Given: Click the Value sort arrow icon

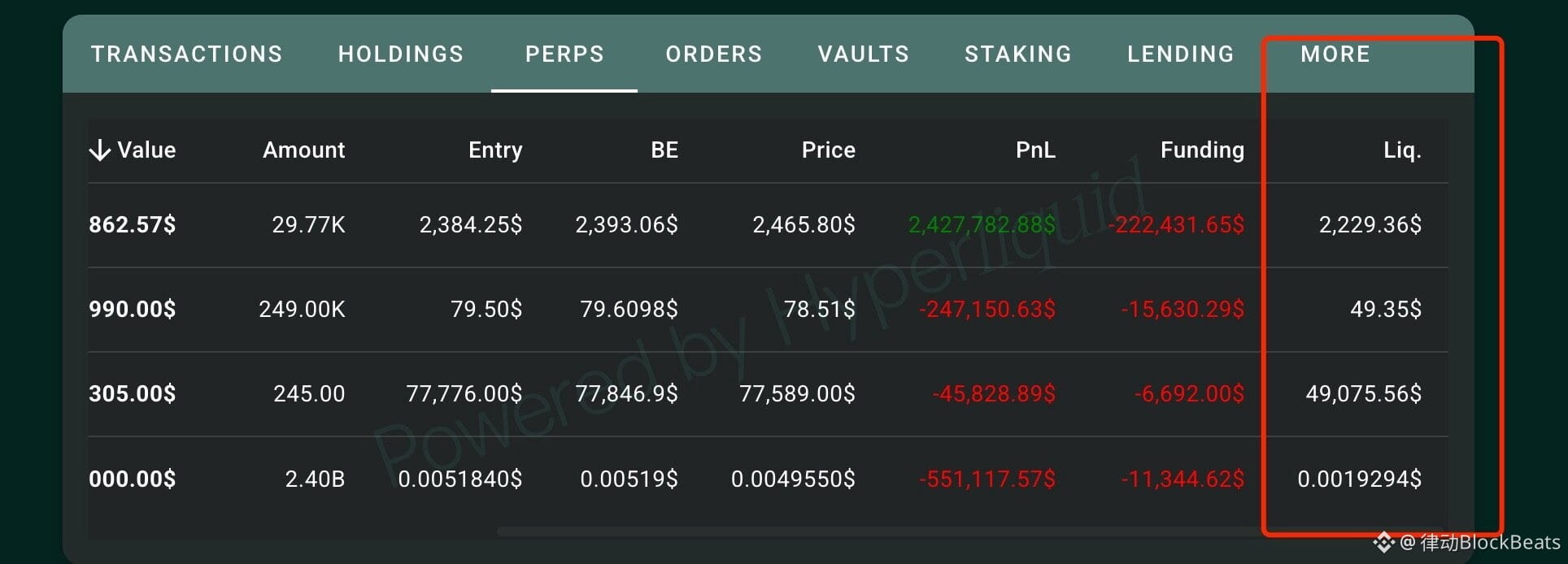Looking at the screenshot, I should click(99, 150).
